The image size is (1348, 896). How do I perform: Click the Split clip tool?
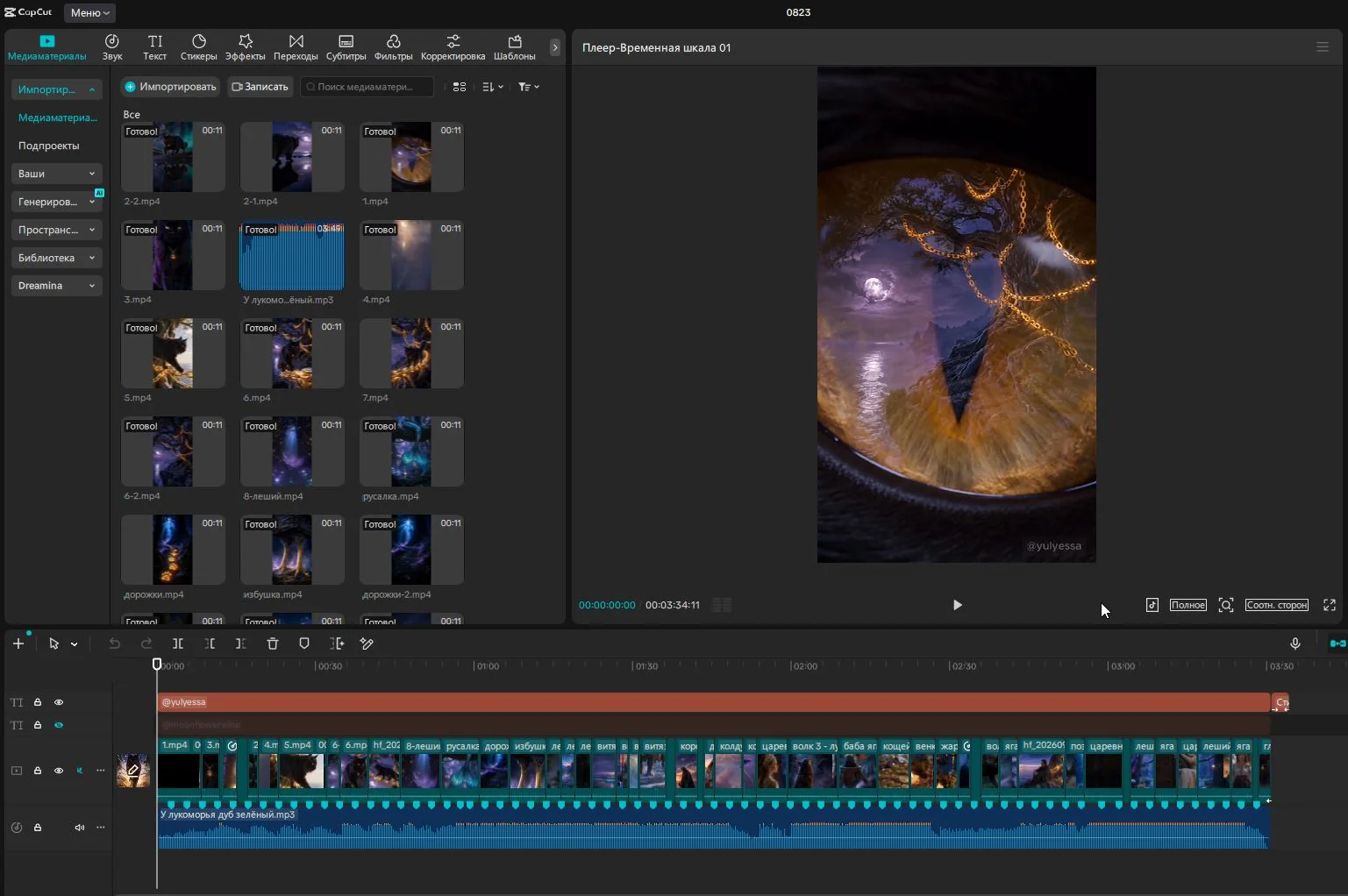coord(178,644)
